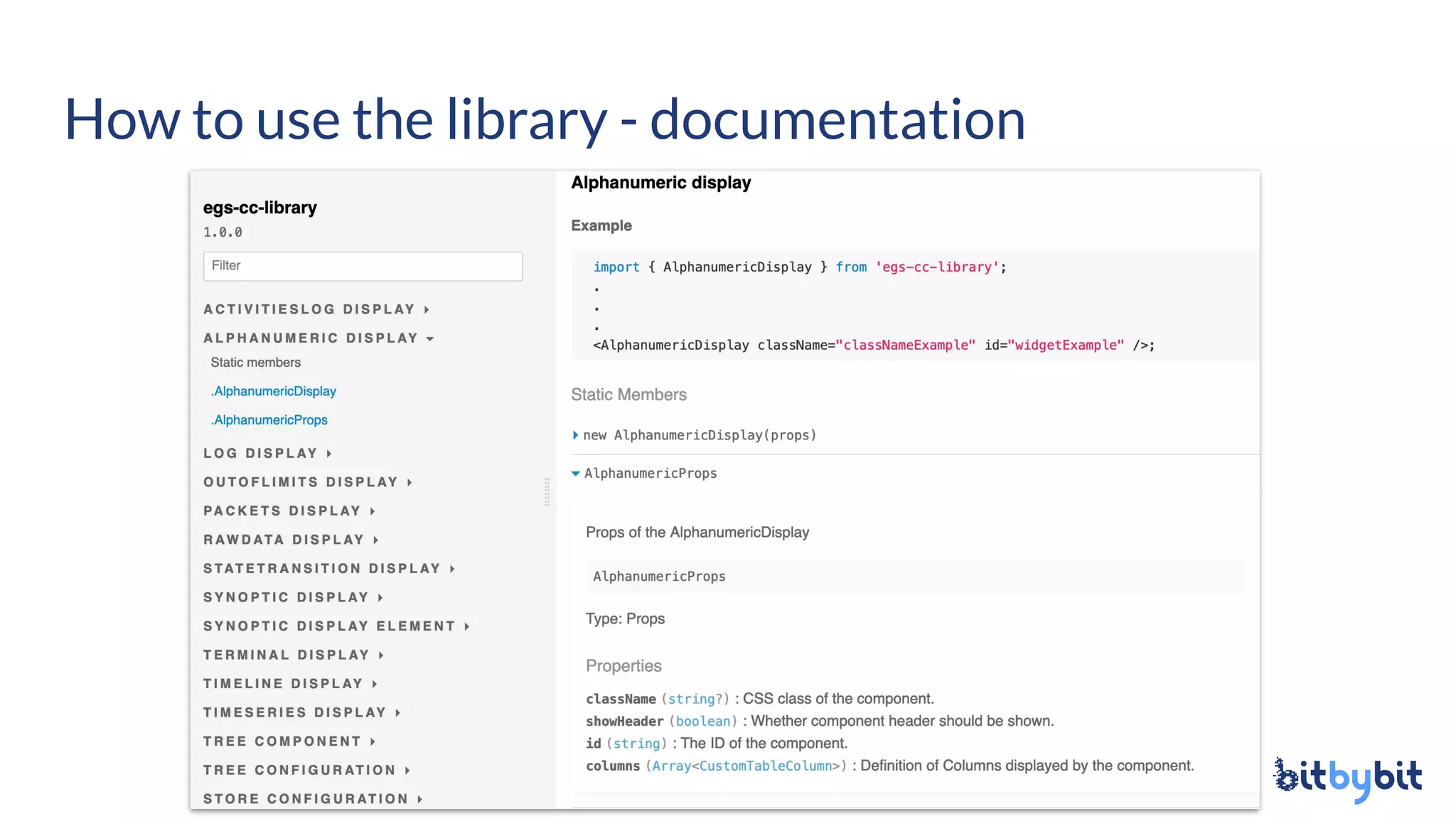Expand TREE COMPONENT section
Screen dimensions: 1456x819
click(289, 742)
